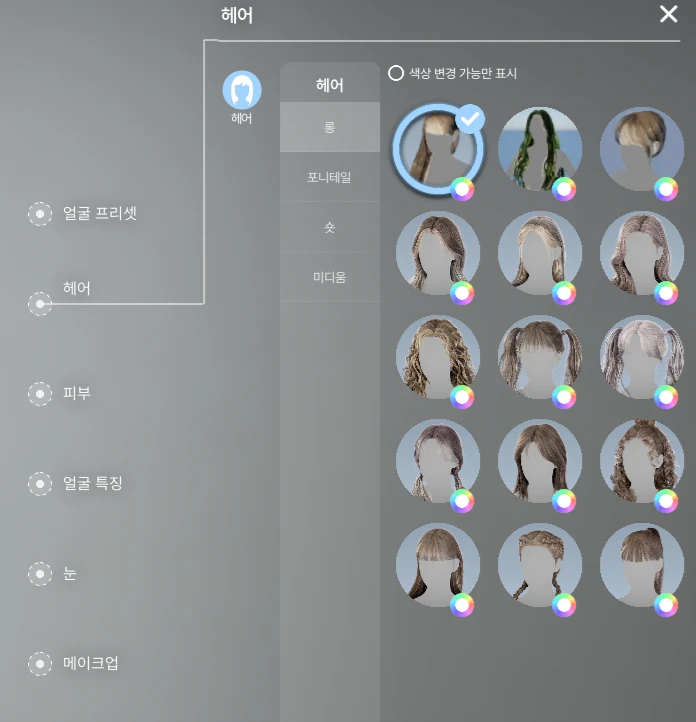696x722 pixels.
Task: Open the 눈 customization section
Action: [40, 574]
